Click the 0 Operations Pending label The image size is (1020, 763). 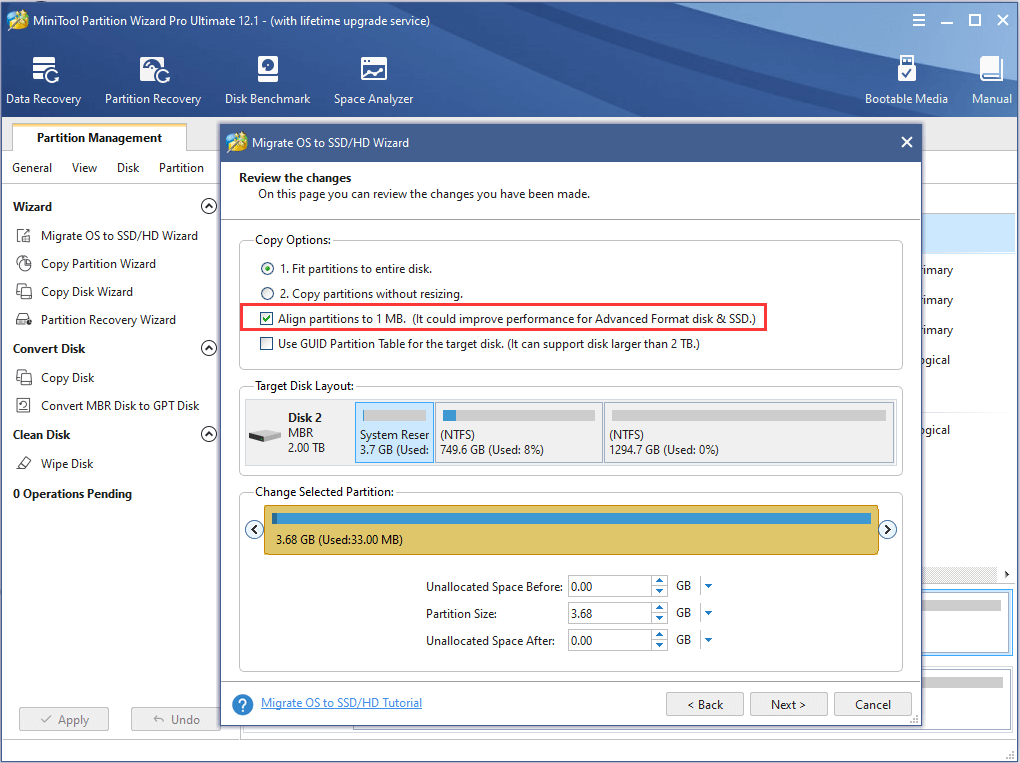point(72,494)
